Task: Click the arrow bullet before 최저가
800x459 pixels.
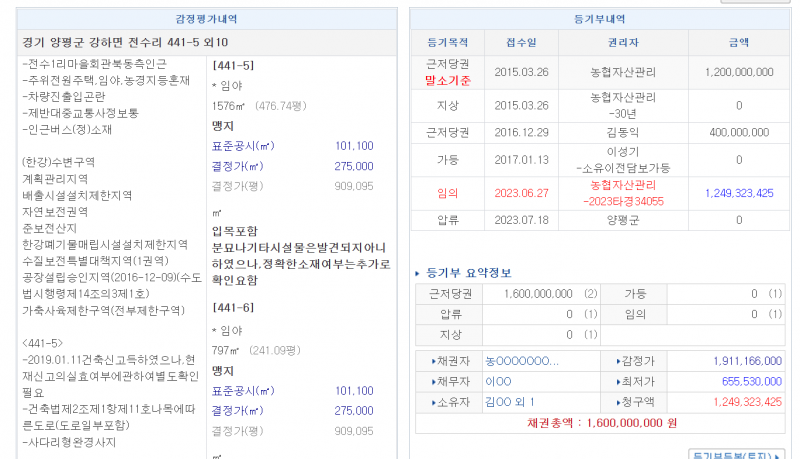Action: tap(620, 381)
